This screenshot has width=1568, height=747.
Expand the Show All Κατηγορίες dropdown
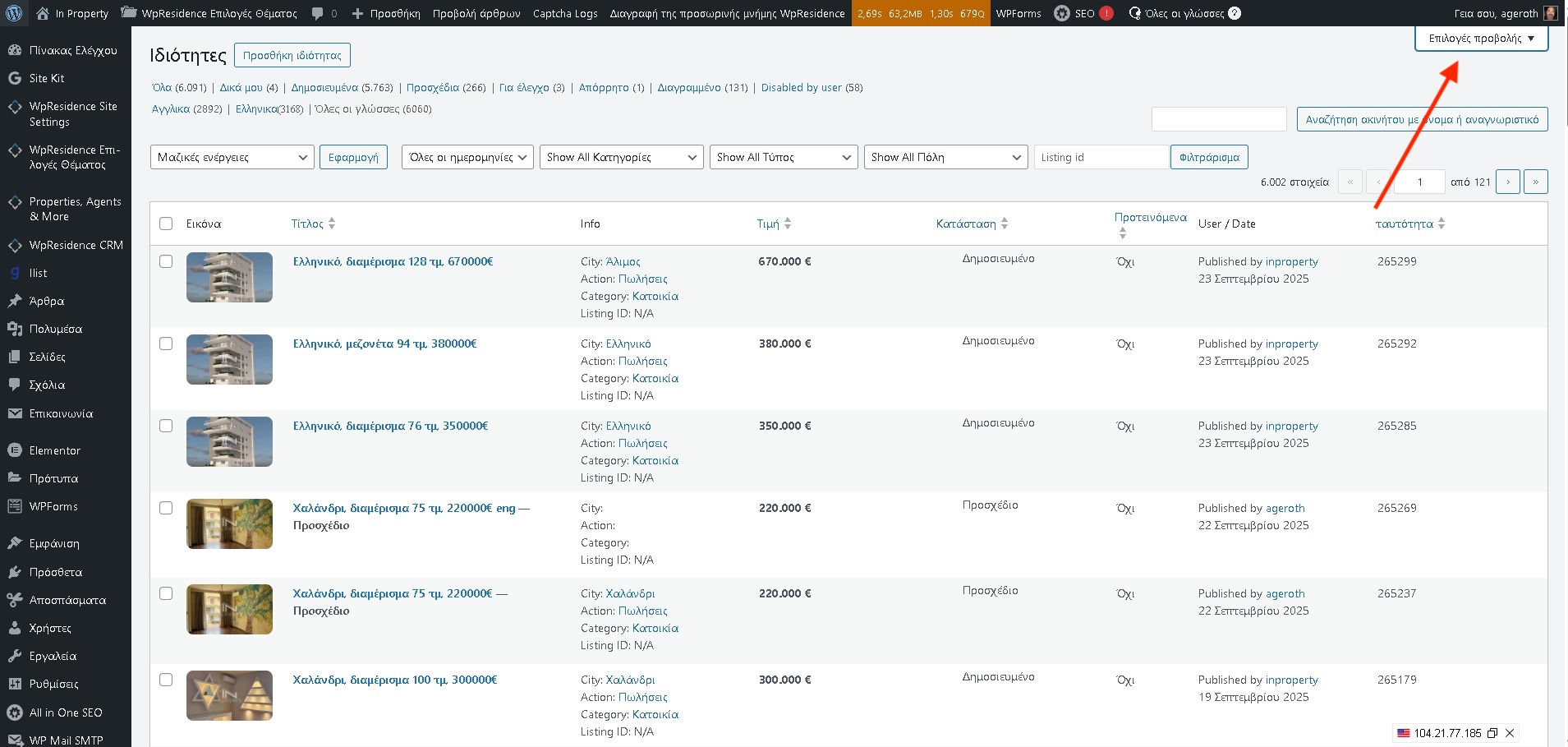coord(621,157)
